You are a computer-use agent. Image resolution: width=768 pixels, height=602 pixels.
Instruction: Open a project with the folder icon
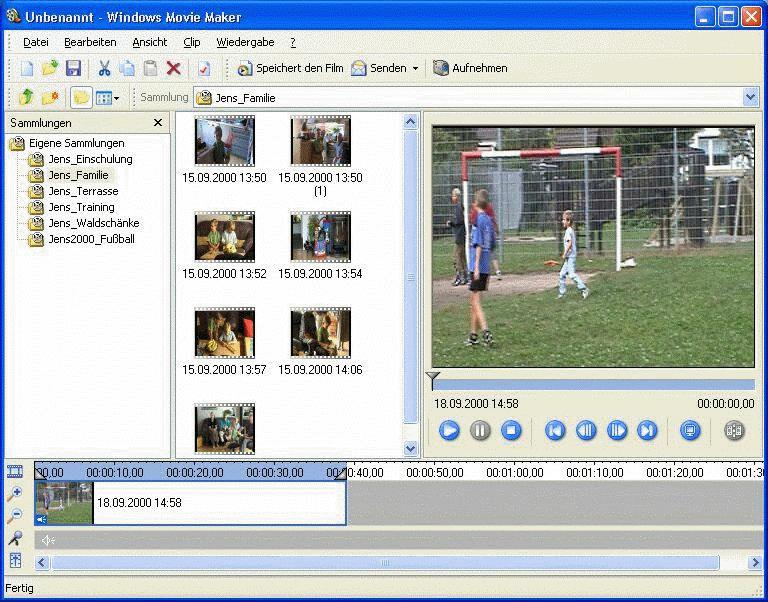tap(50, 68)
